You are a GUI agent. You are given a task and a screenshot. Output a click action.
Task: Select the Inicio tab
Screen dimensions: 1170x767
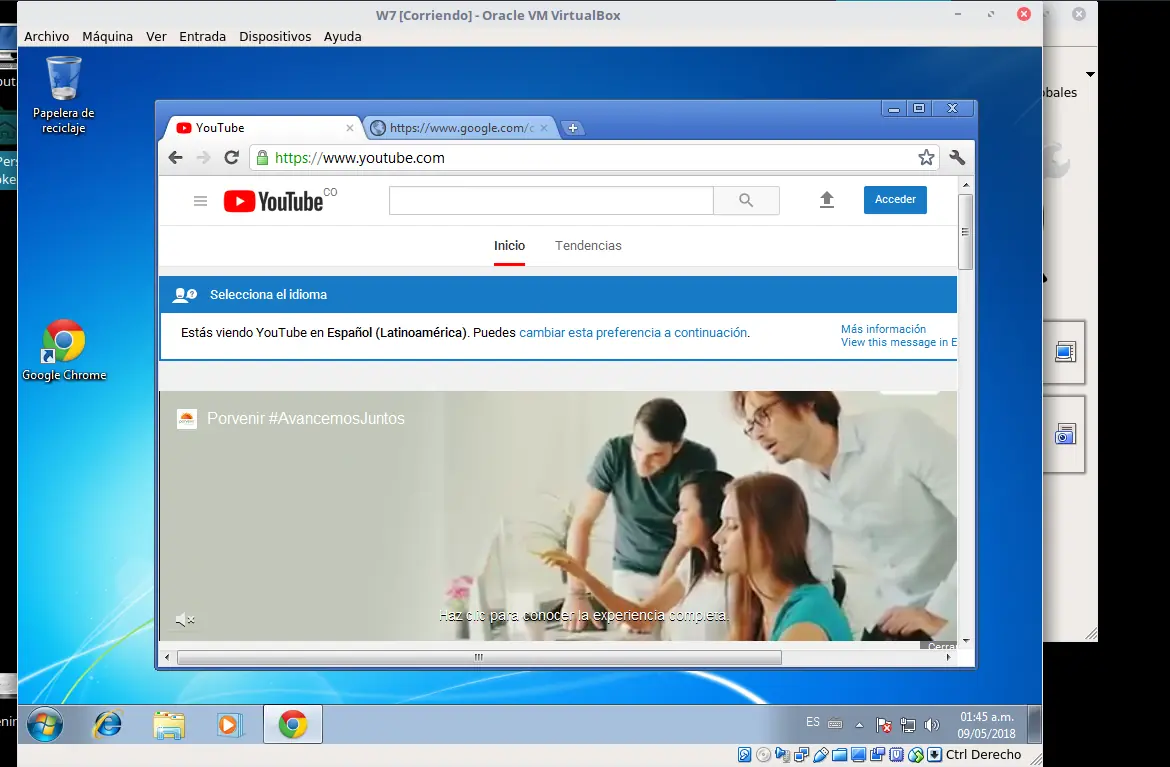510,245
